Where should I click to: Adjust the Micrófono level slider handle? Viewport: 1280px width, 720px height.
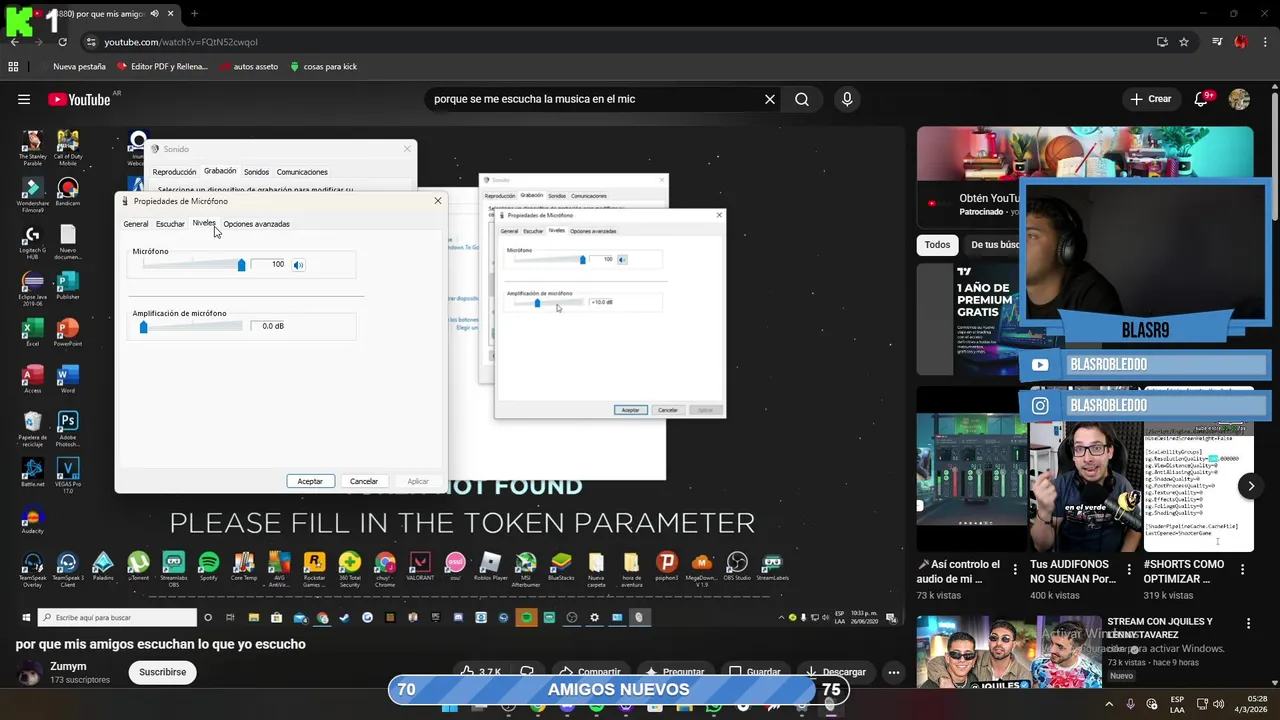(241, 265)
